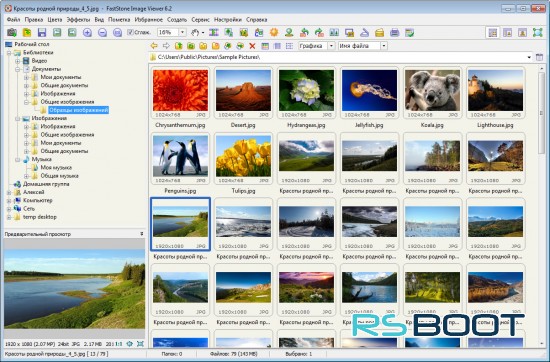Open Adjust Lighting sun icon

coord(274,33)
